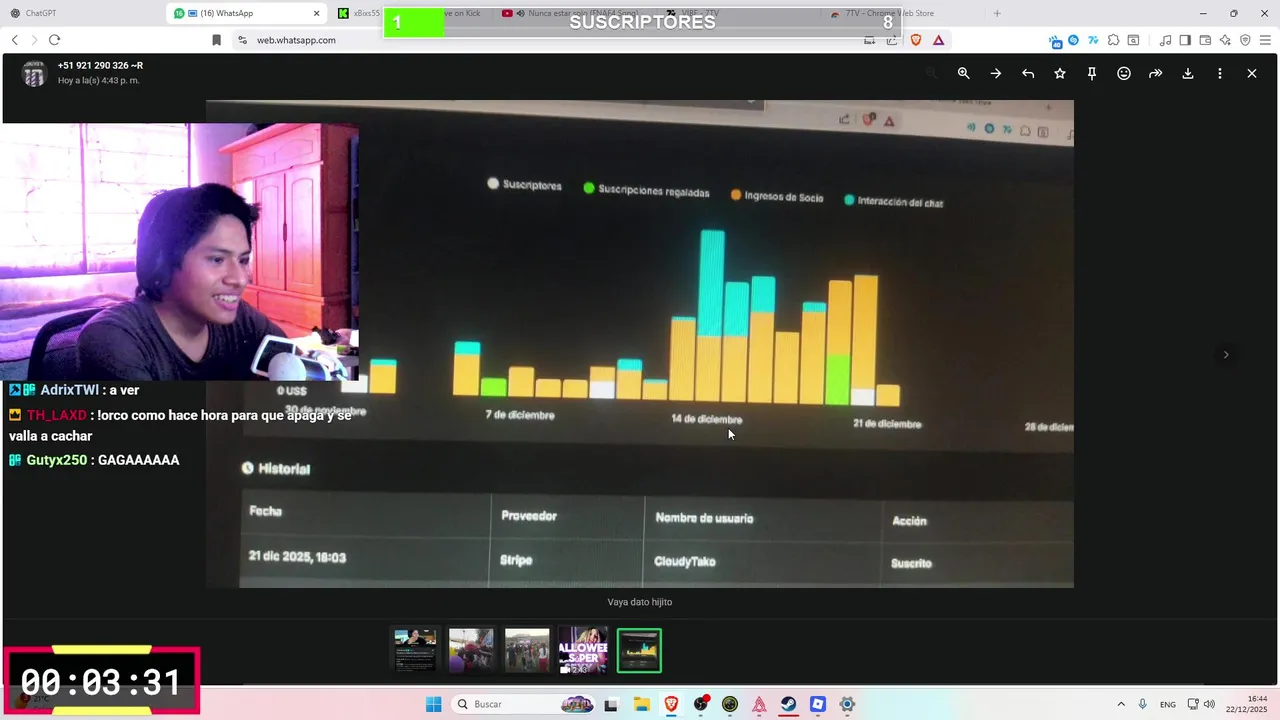This screenshot has width=1280, height=720.
Task: Click the caption "Vaya dato hijito"
Action: pos(640,602)
